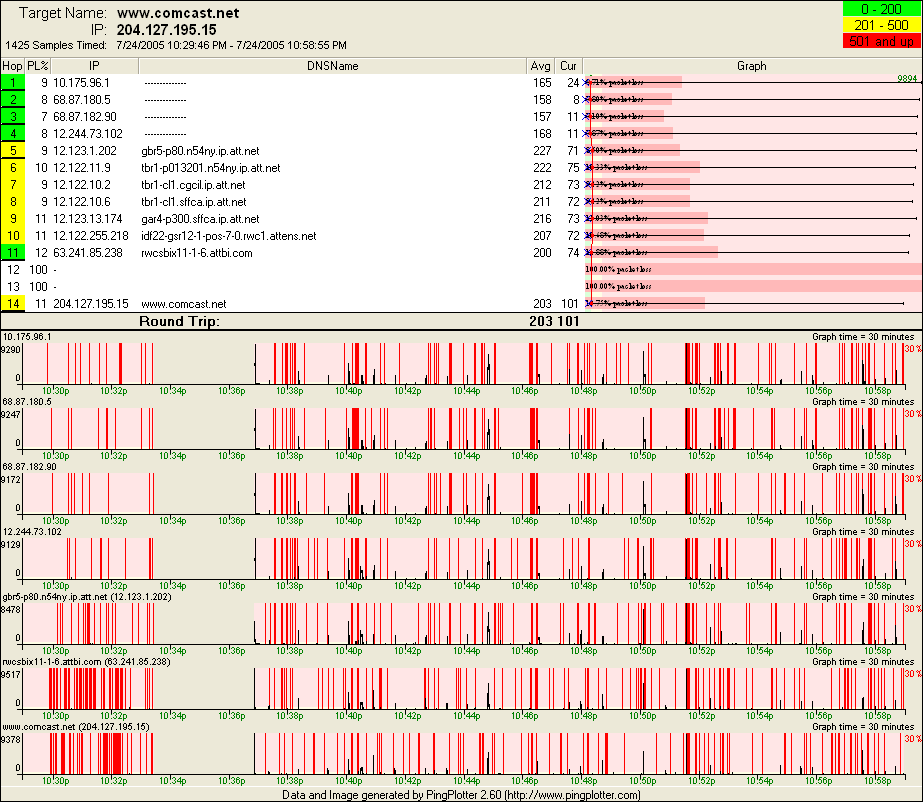This screenshot has height=802, width=923.
Task: Select hop 11 green number cell
Action: click(13, 253)
